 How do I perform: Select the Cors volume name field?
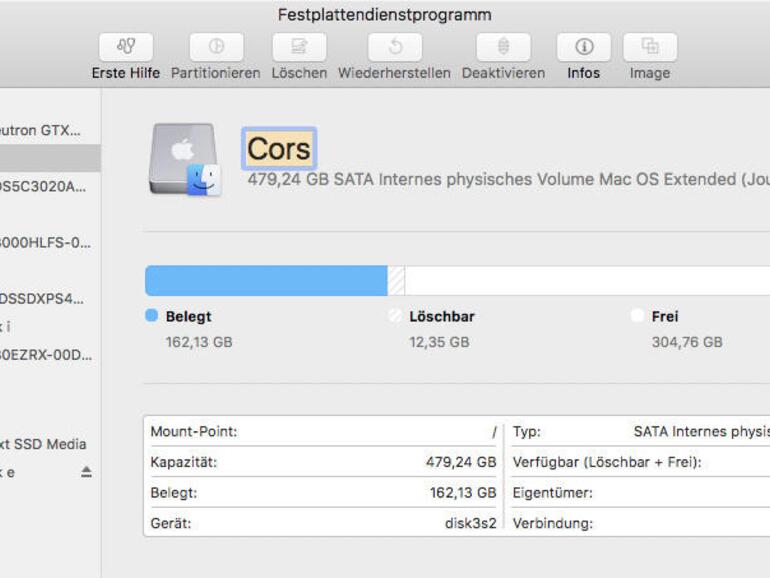279,149
